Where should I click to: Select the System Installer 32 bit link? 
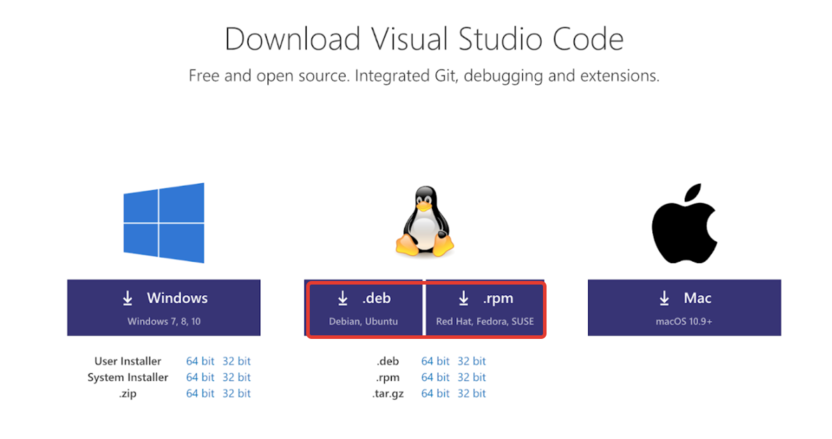click(237, 377)
